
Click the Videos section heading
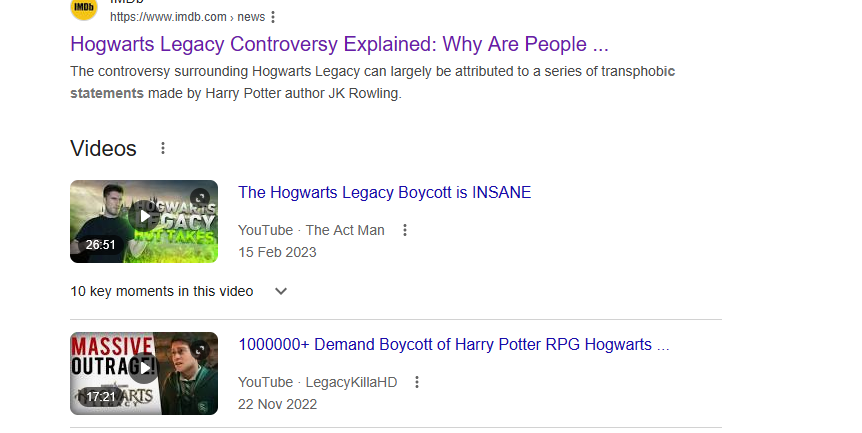point(103,148)
